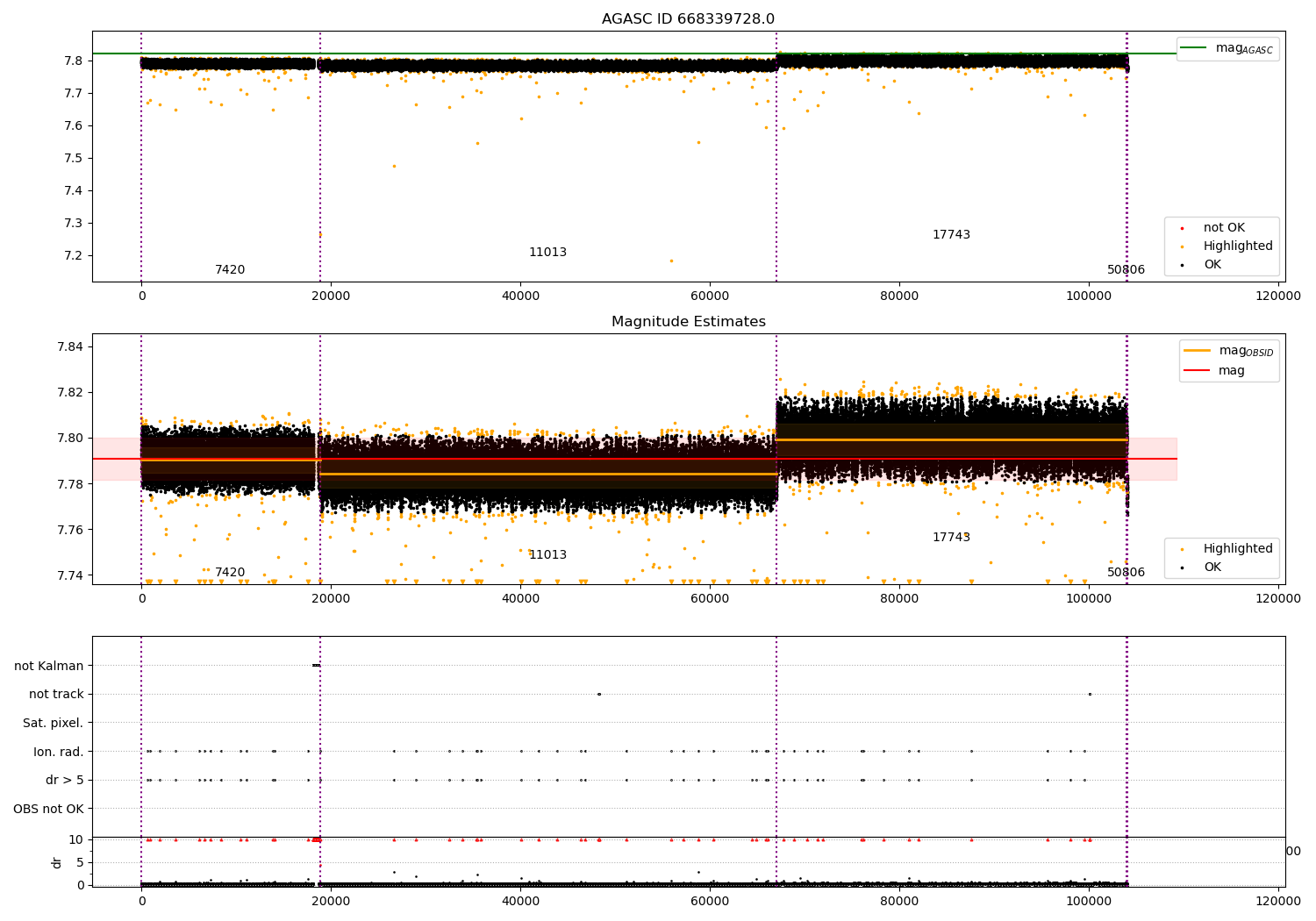
Task: Click the 'not track' row label
Action: click(x=56, y=695)
